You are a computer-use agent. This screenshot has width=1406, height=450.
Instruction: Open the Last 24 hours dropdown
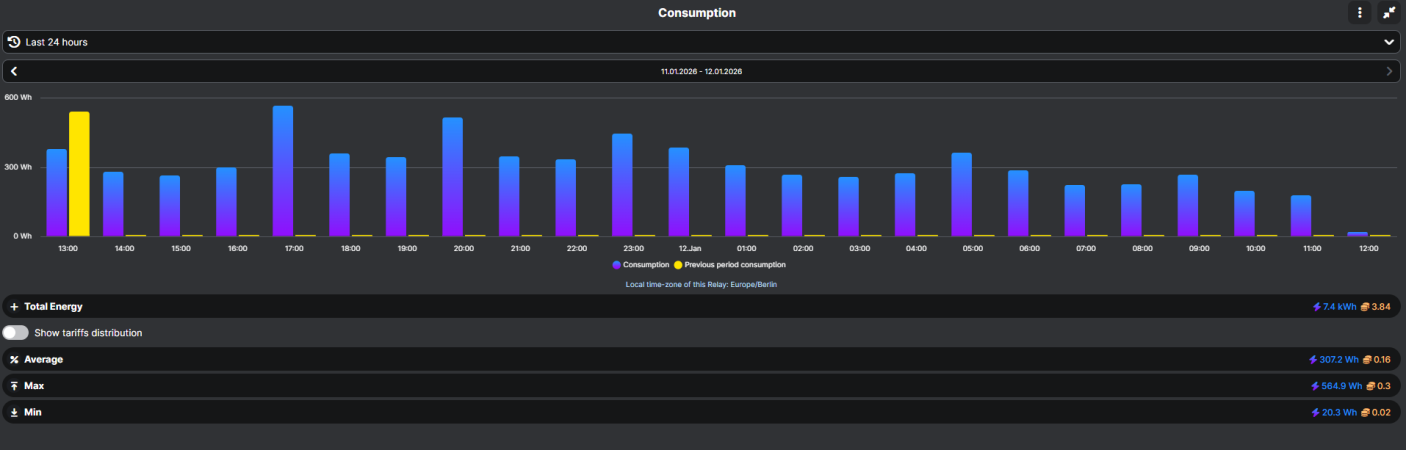pyautogui.click(x=700, y=42)
